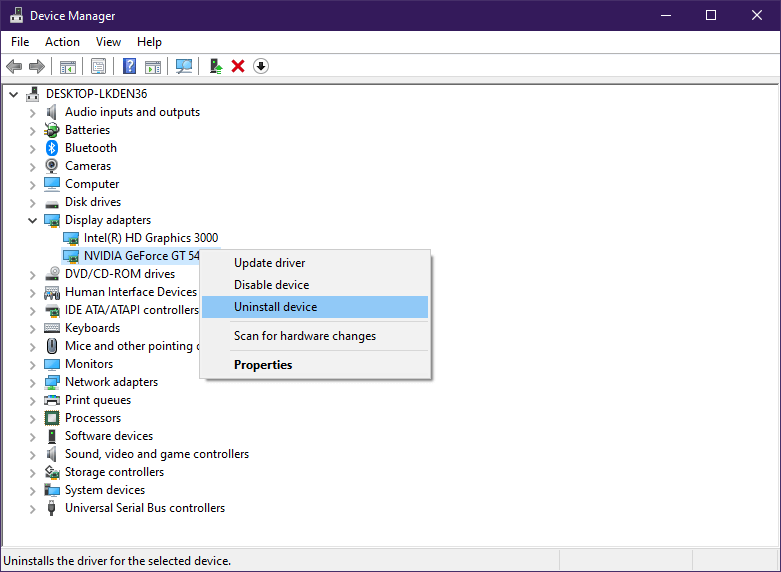Click Show/Hide Console Tree toolbar icon
The image size is (781, 572).
[68, 66]
